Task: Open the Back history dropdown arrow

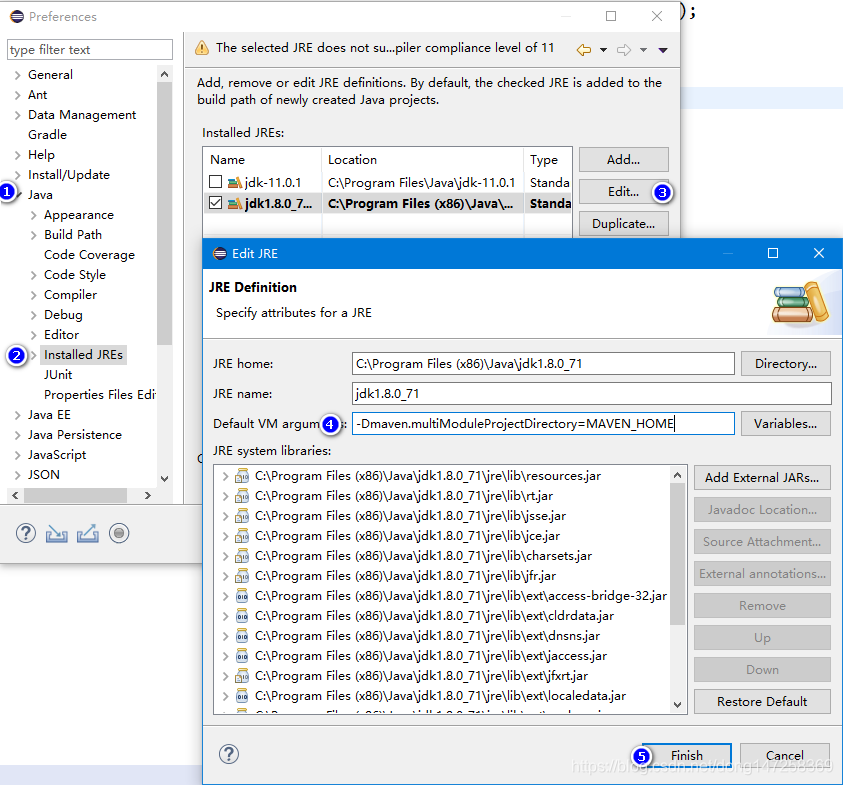Action: (x=603, y=50)
